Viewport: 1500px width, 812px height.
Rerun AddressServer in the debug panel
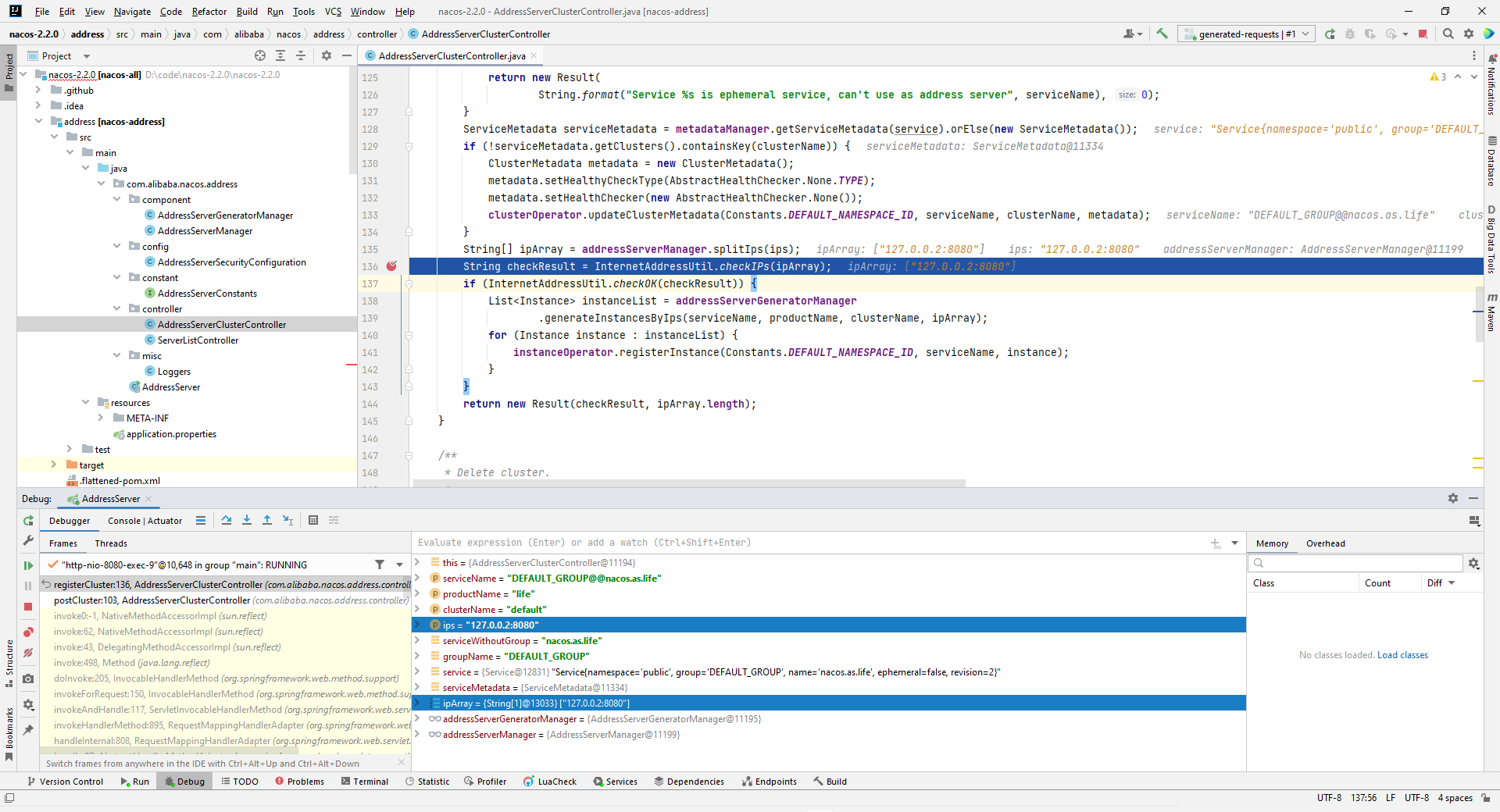coord(28,520)
